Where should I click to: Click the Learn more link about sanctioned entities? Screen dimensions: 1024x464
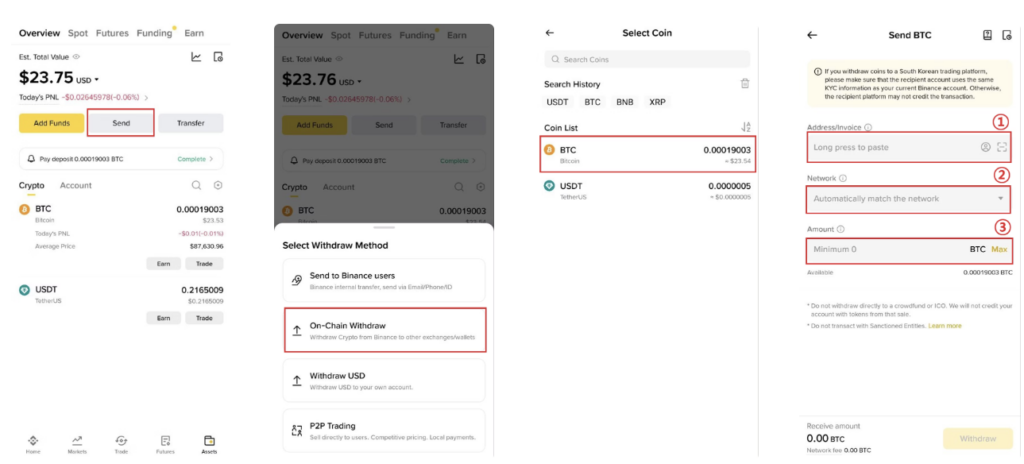point(944,325)
